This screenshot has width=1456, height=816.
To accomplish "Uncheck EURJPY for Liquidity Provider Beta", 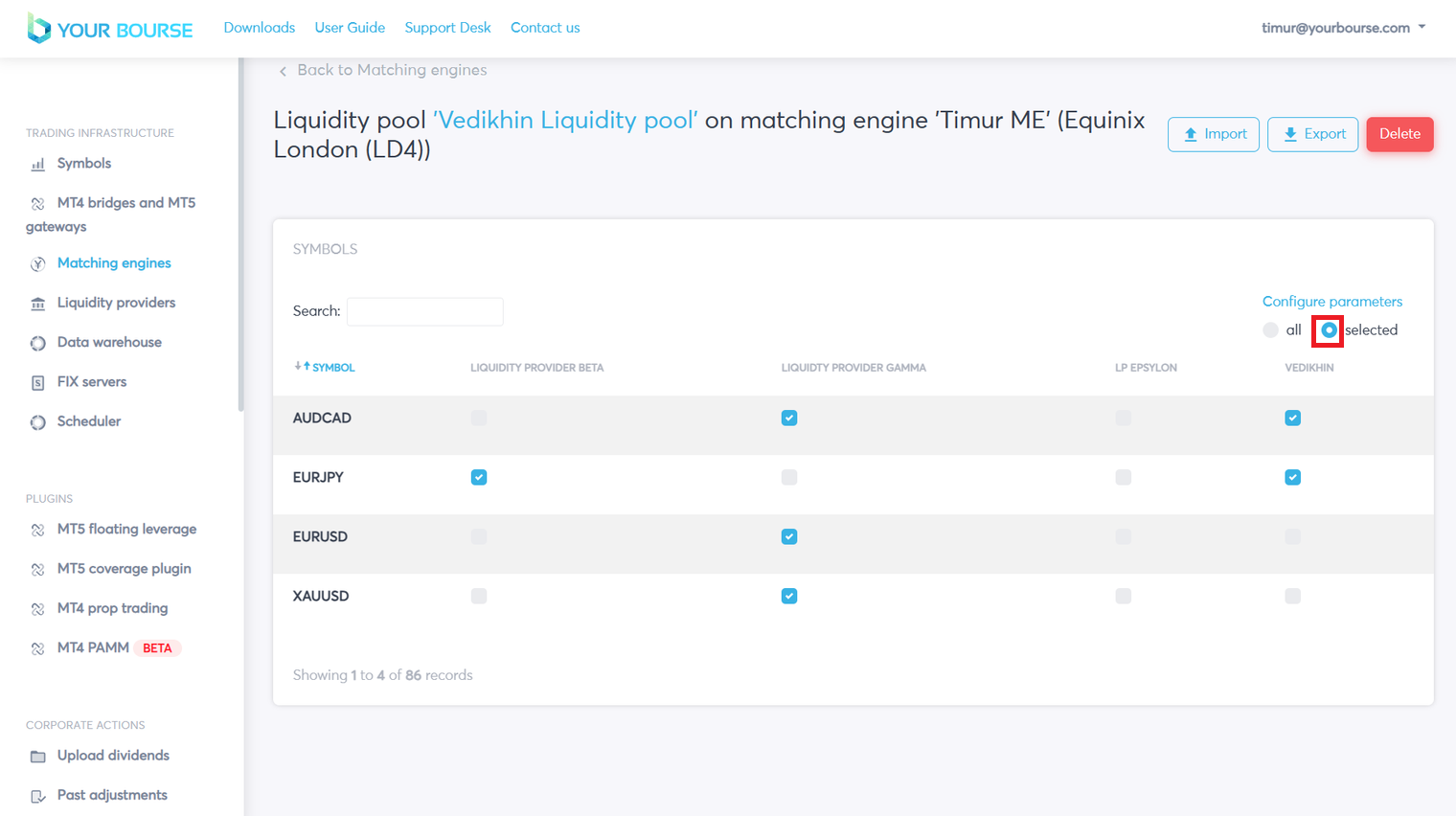I will (x=479, y=478).
